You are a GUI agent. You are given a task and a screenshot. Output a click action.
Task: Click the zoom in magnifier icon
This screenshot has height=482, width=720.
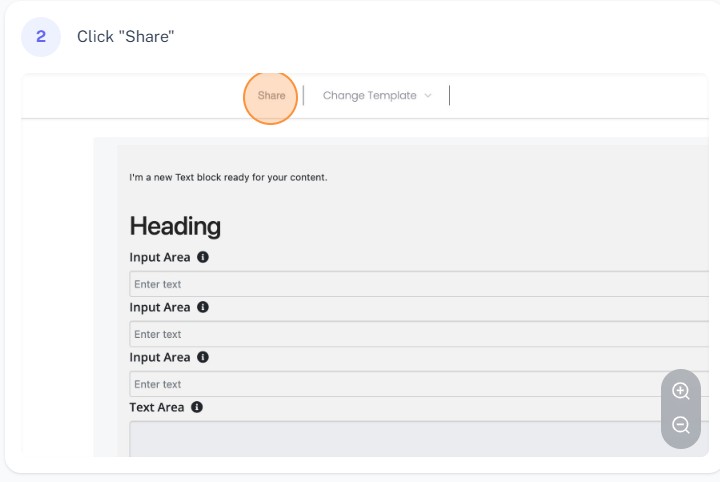pyautogui.click(x=681, y=391)
